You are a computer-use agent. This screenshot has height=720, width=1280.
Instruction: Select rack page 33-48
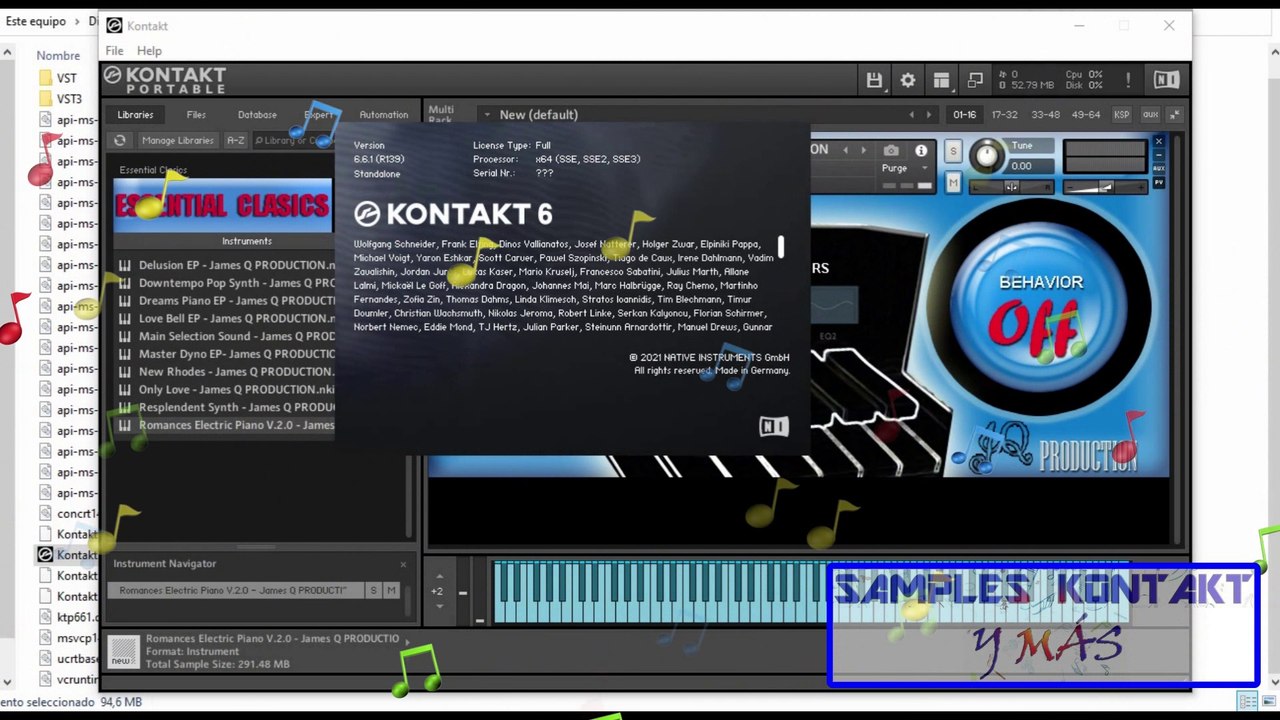pyautogui.click(x=1045, y=115)
